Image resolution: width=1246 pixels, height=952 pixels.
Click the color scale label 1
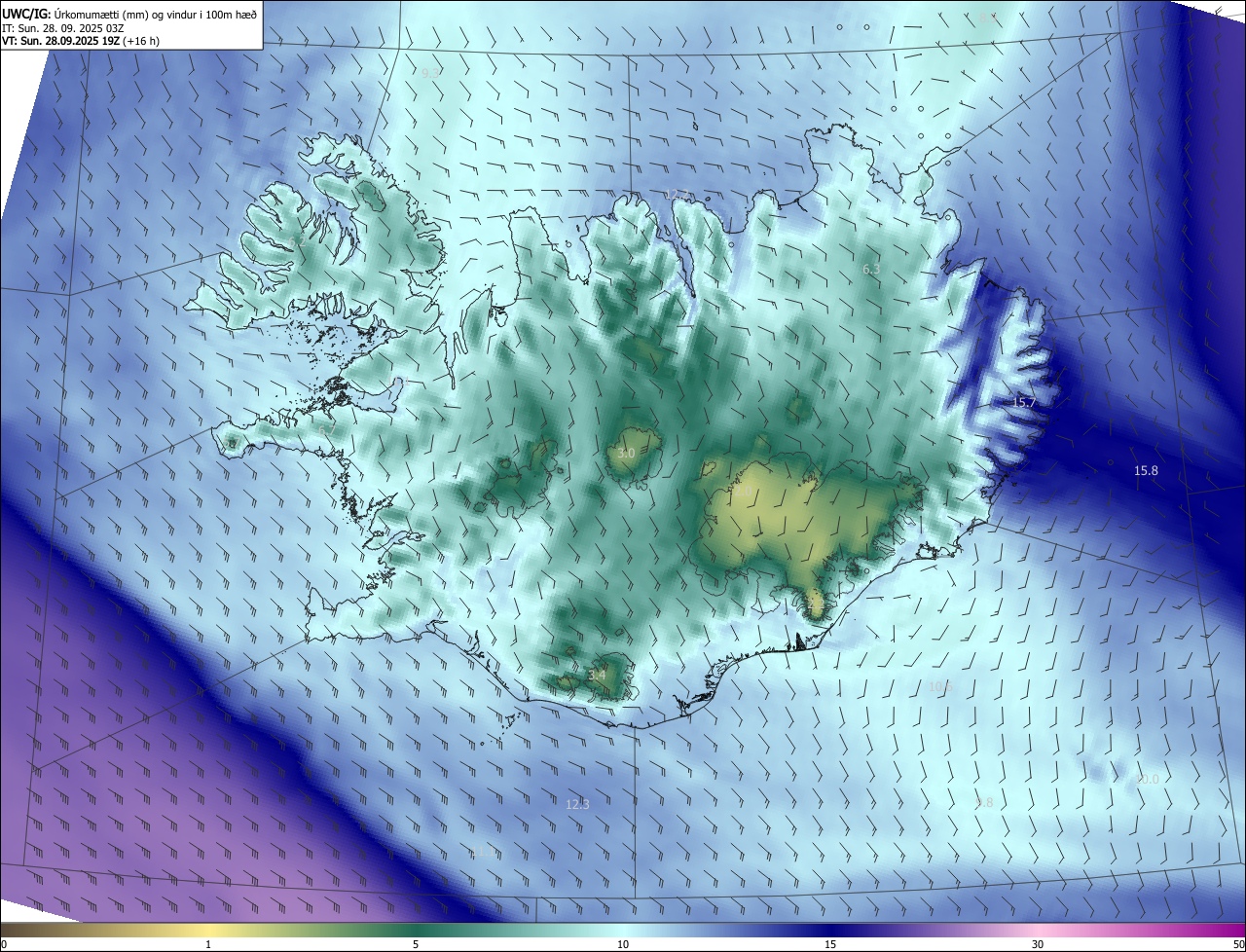click(208, 944)
